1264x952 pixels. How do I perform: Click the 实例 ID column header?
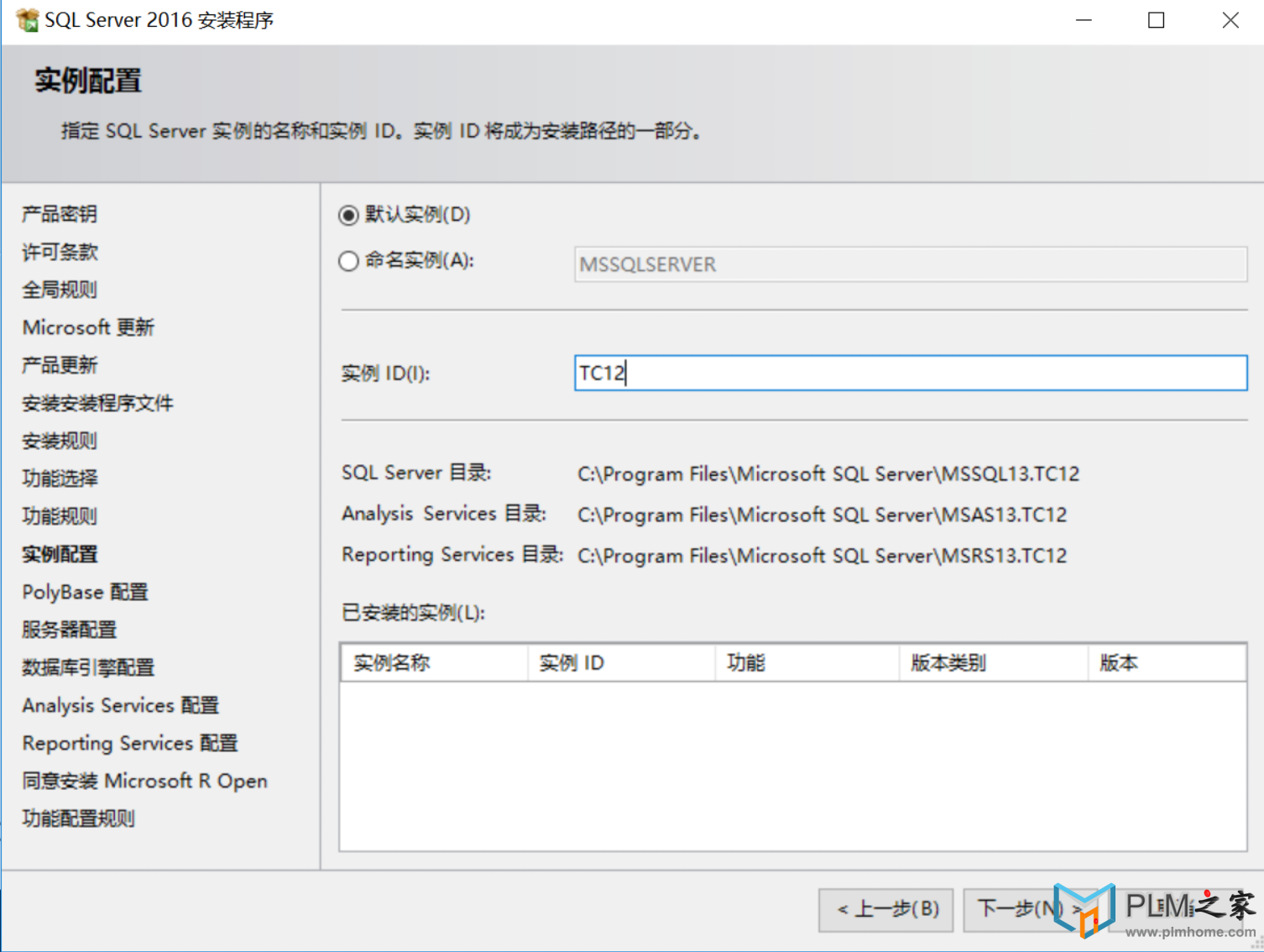coord(621,663)
